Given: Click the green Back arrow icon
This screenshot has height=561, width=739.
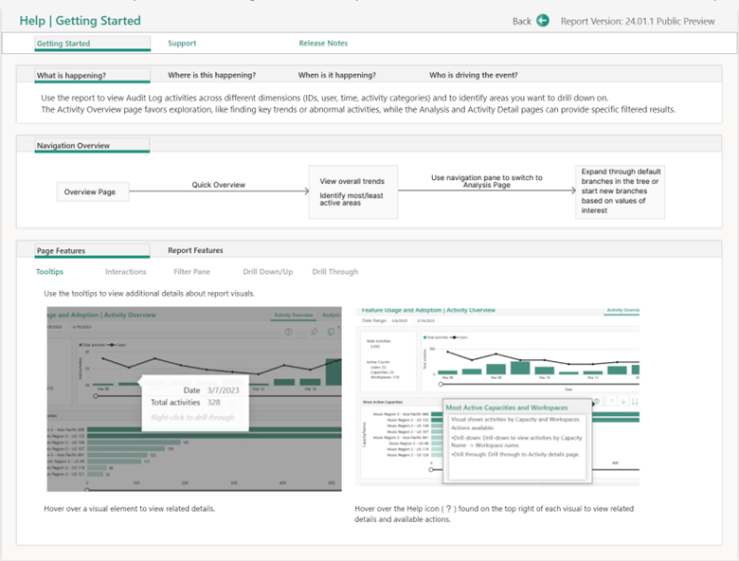Looking at the screenshot, I should [x=543, y=20].
